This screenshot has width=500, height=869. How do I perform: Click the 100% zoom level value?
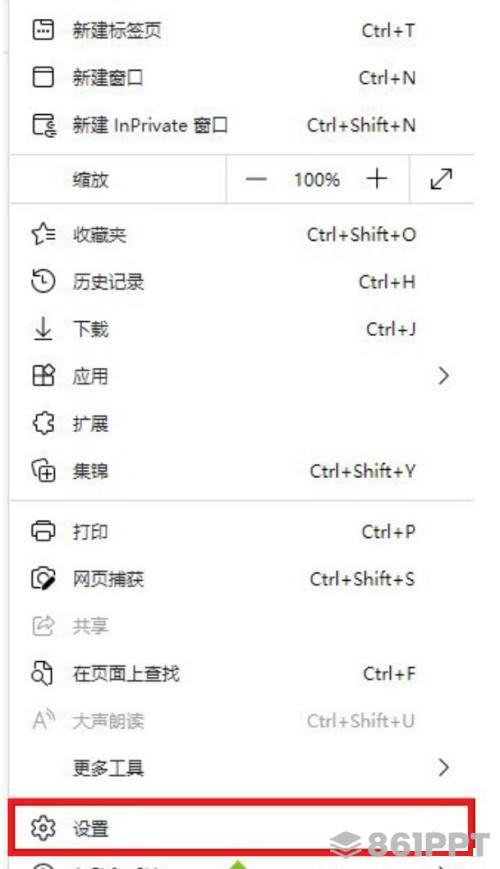317,180
